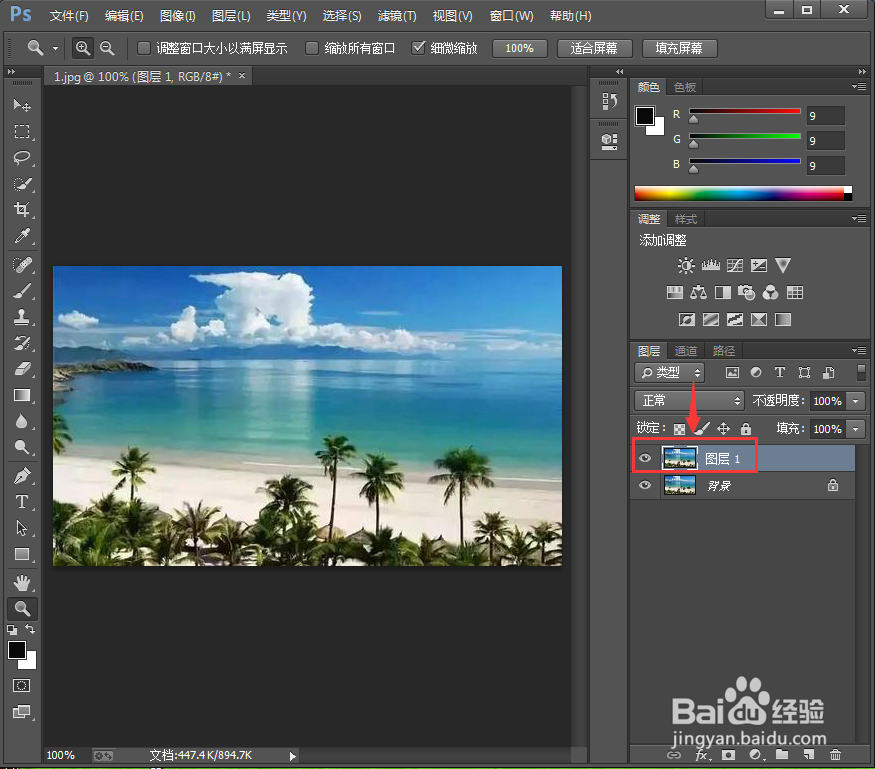Toggle lock image pixels brush icon
This screenshot has height=769, width=875.
(x=702, y=429)
